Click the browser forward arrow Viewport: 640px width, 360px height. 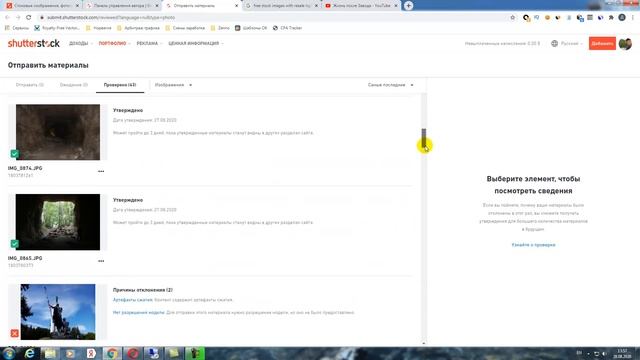point(18,18)
